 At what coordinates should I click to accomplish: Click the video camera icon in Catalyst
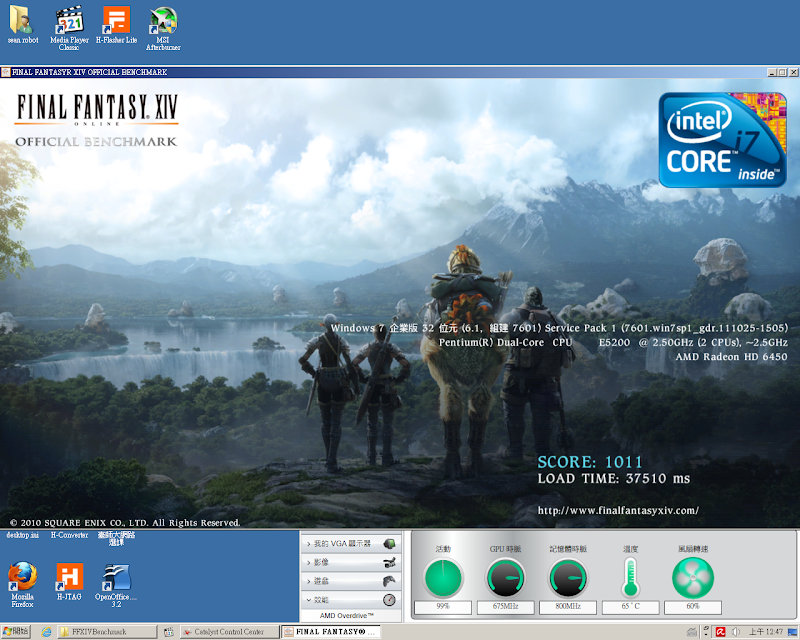point(389,562)
